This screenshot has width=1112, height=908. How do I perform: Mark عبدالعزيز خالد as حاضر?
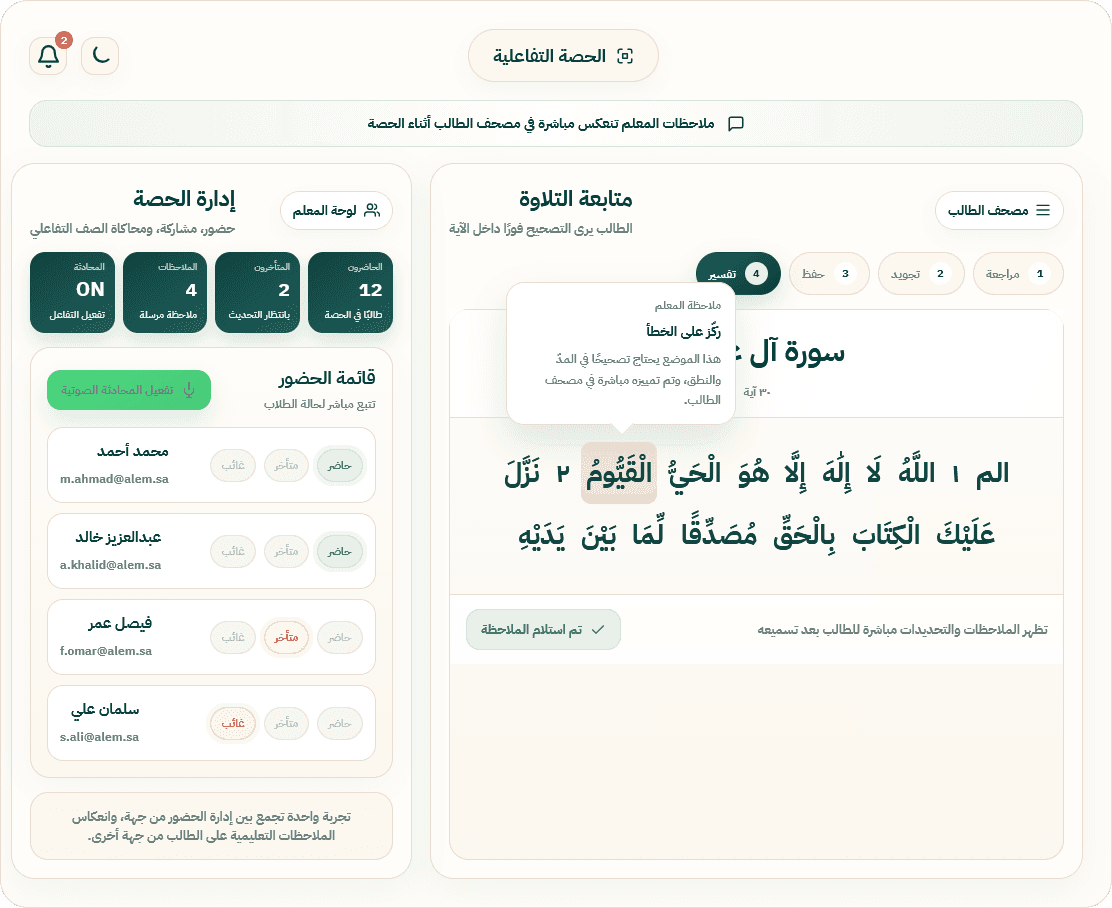pos(340,551)
